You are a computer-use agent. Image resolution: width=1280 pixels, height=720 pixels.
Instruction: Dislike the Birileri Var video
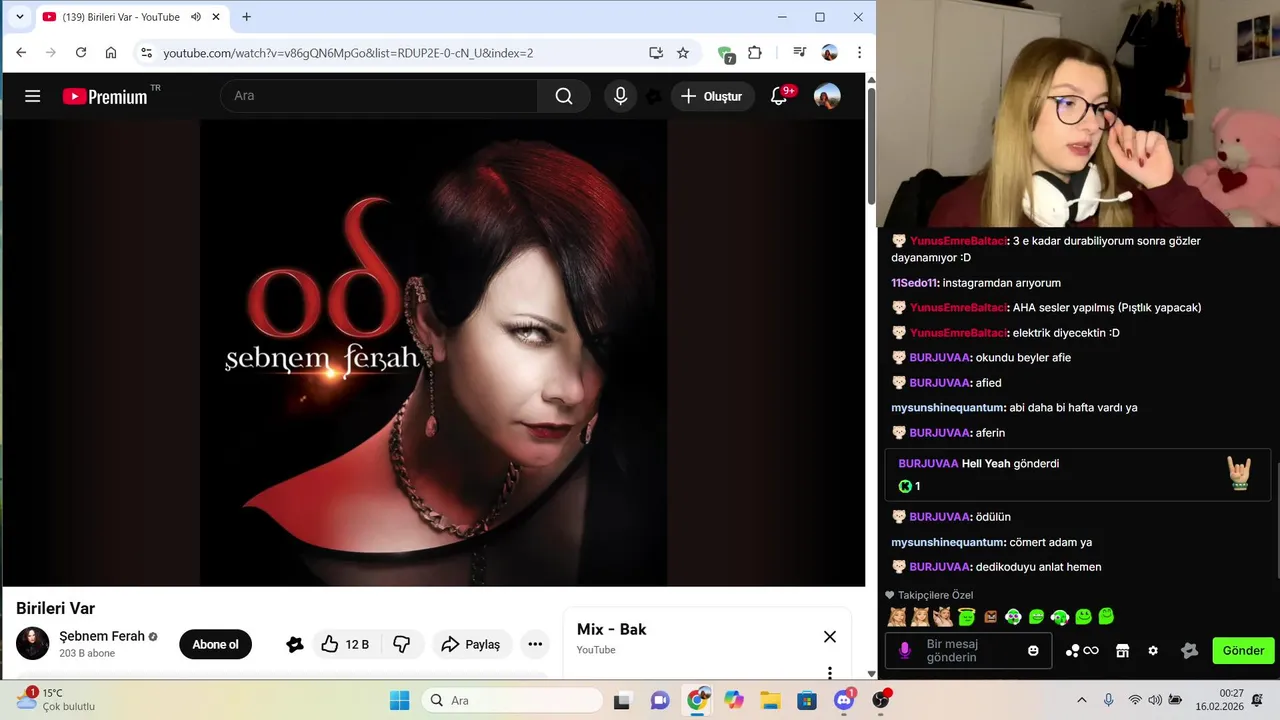[402, 644]
